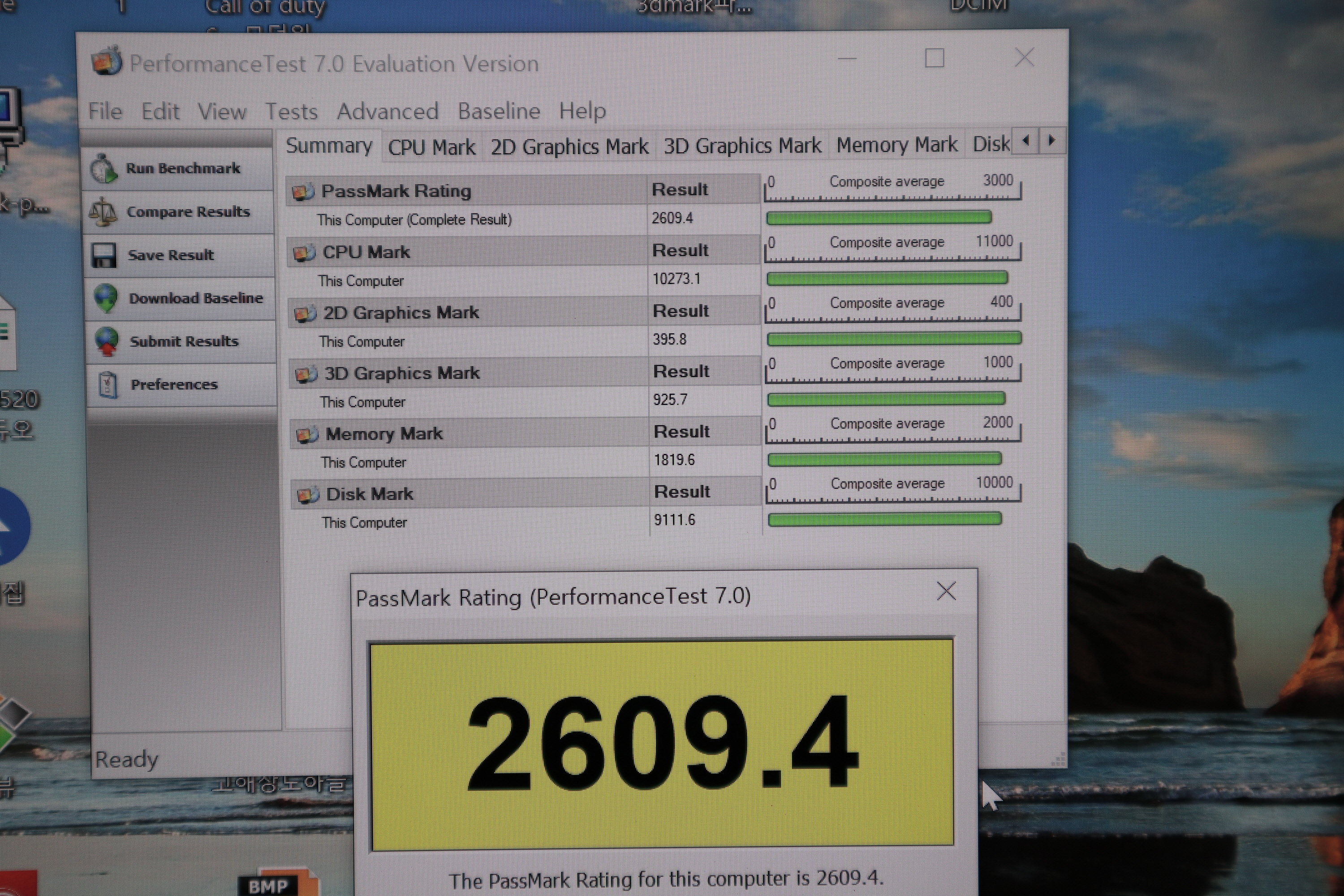The image size is (1344, 896).
Task: Switch to the Memory Mark tab
Action: [x=896, y=145]
